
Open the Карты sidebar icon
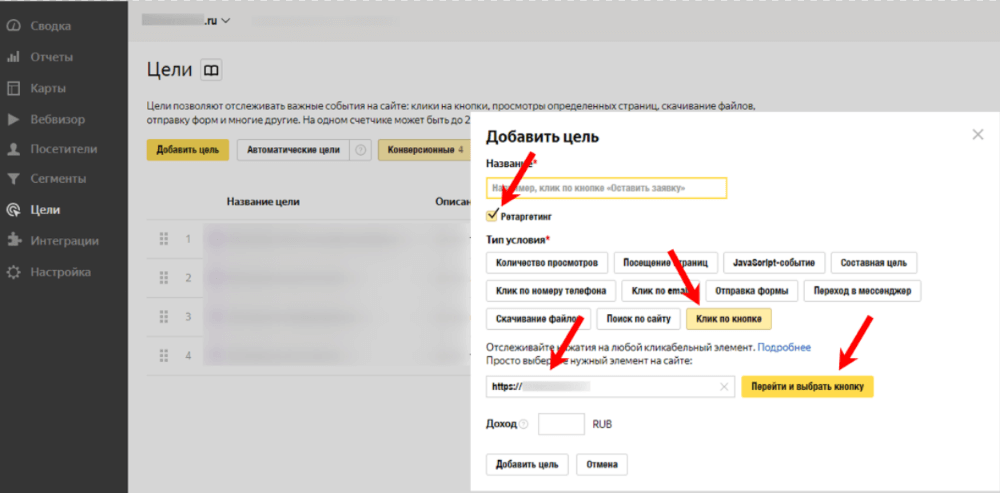[x=13, y=87]
